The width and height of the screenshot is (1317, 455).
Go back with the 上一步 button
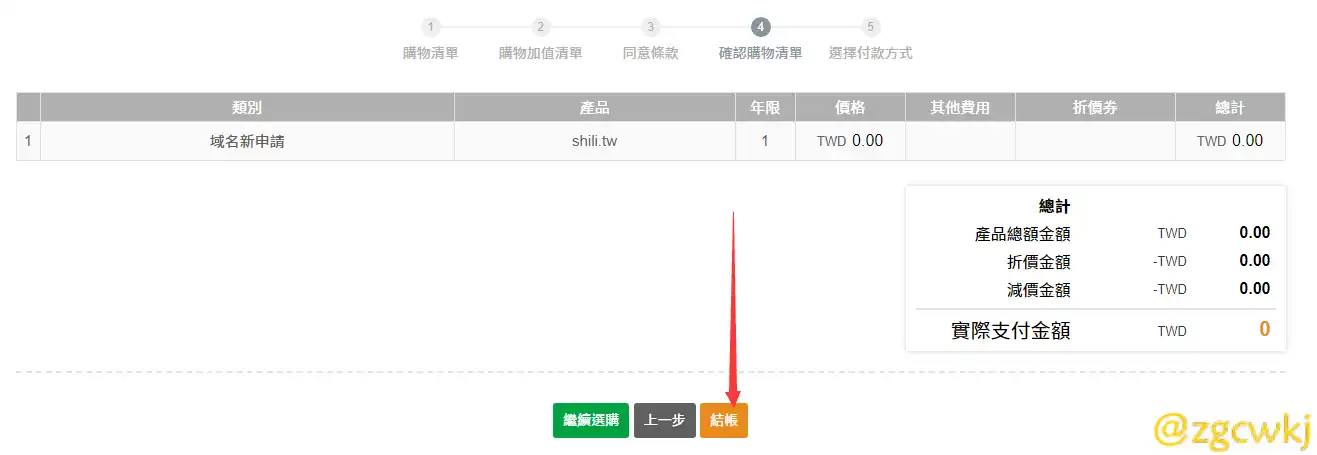coord(664,421)
